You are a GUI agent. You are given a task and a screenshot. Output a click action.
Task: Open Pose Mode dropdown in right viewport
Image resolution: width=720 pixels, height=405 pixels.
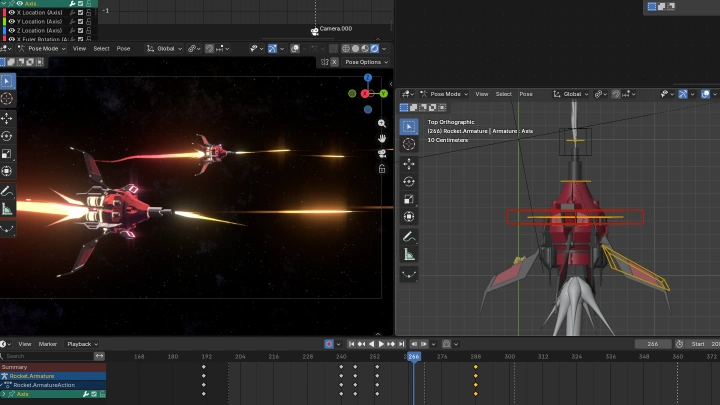(x=444, y=94)
